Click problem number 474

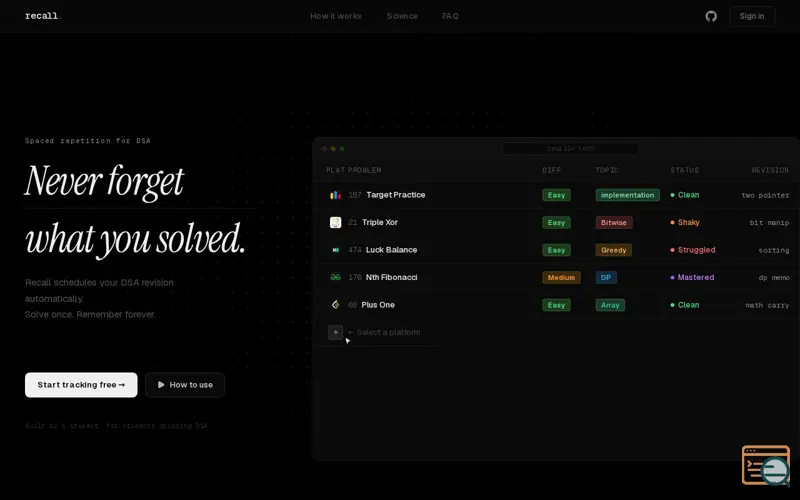click(x=355, y=250)
